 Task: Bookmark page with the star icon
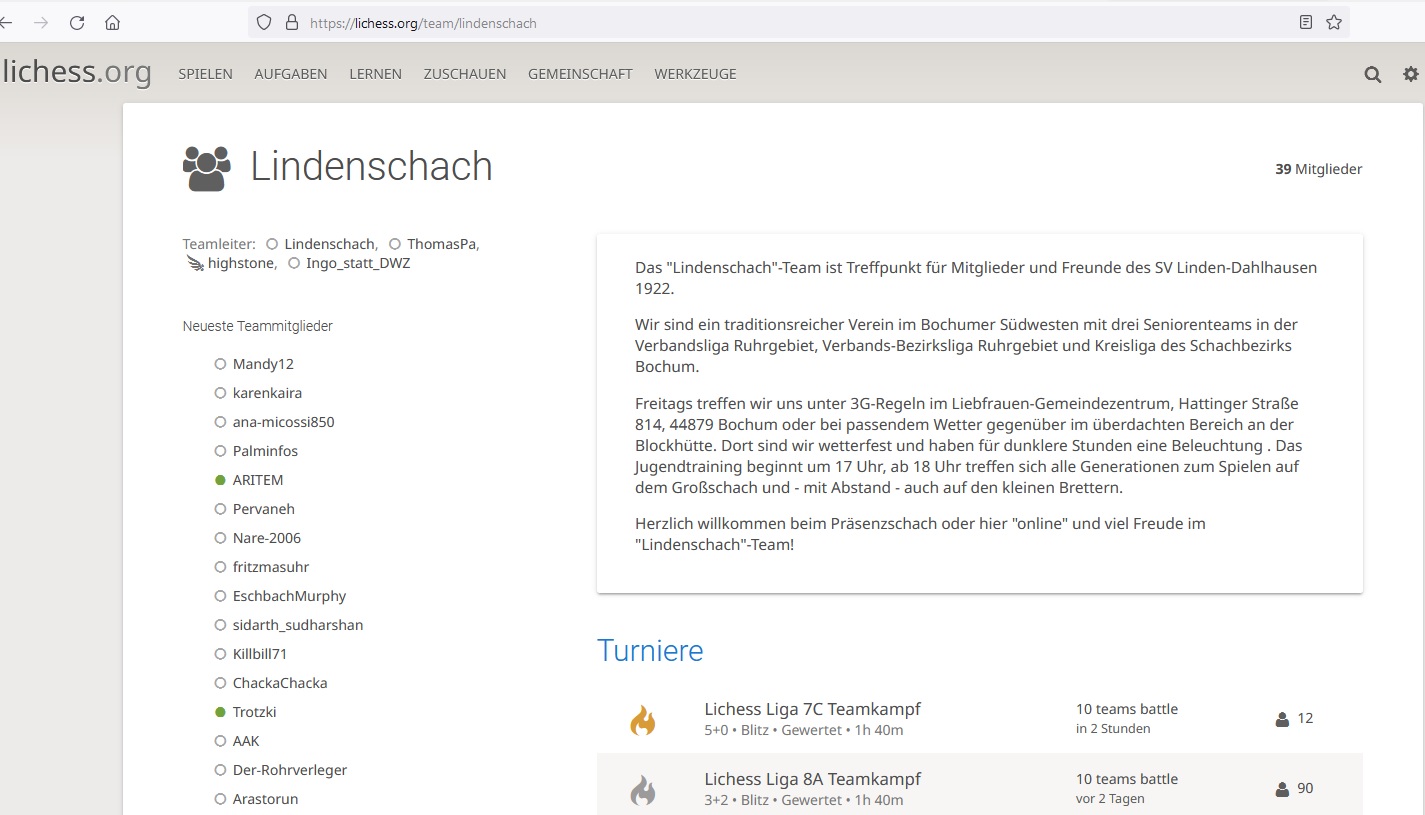click(x=1334, y=22)
